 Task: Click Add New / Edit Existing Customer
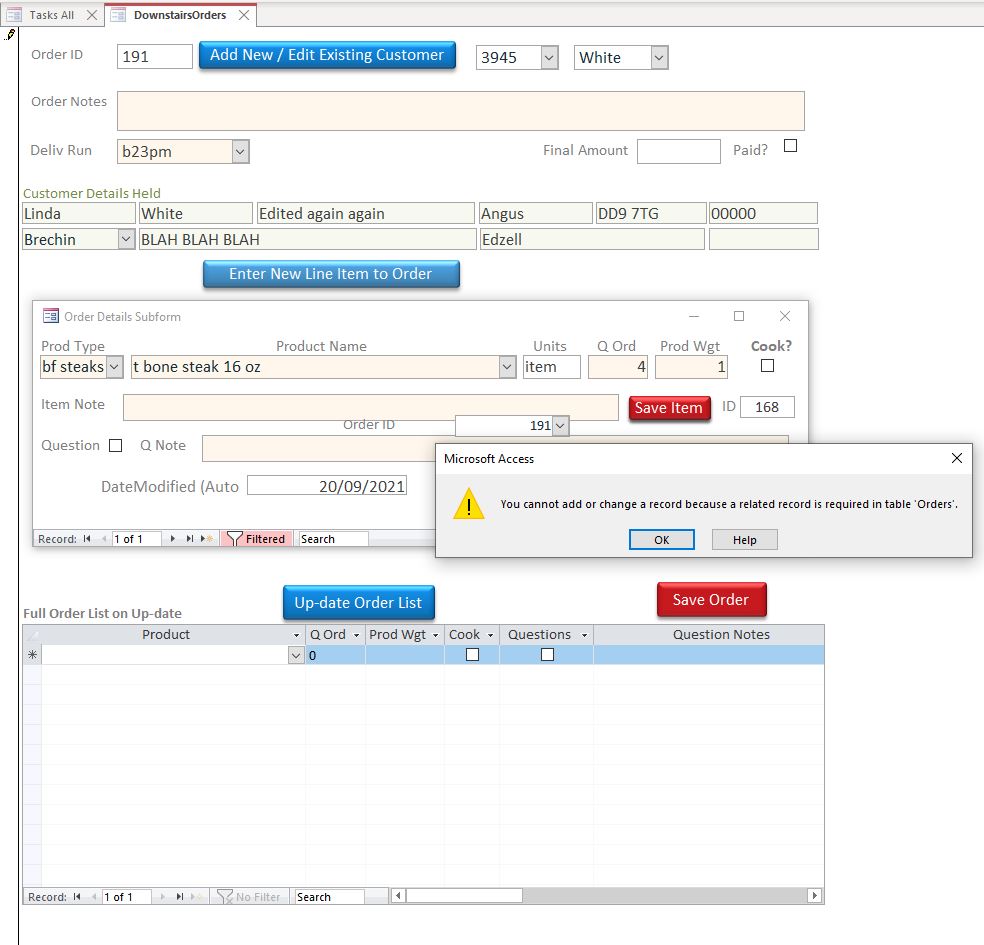(x=327, y=55)
